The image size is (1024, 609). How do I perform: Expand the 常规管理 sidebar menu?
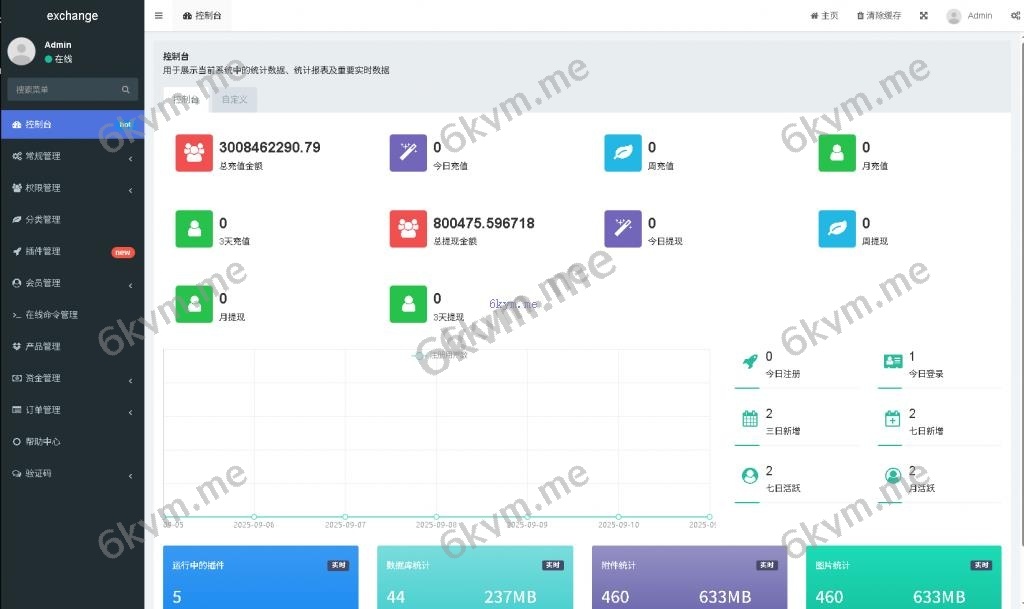click(x=72, y=156)
